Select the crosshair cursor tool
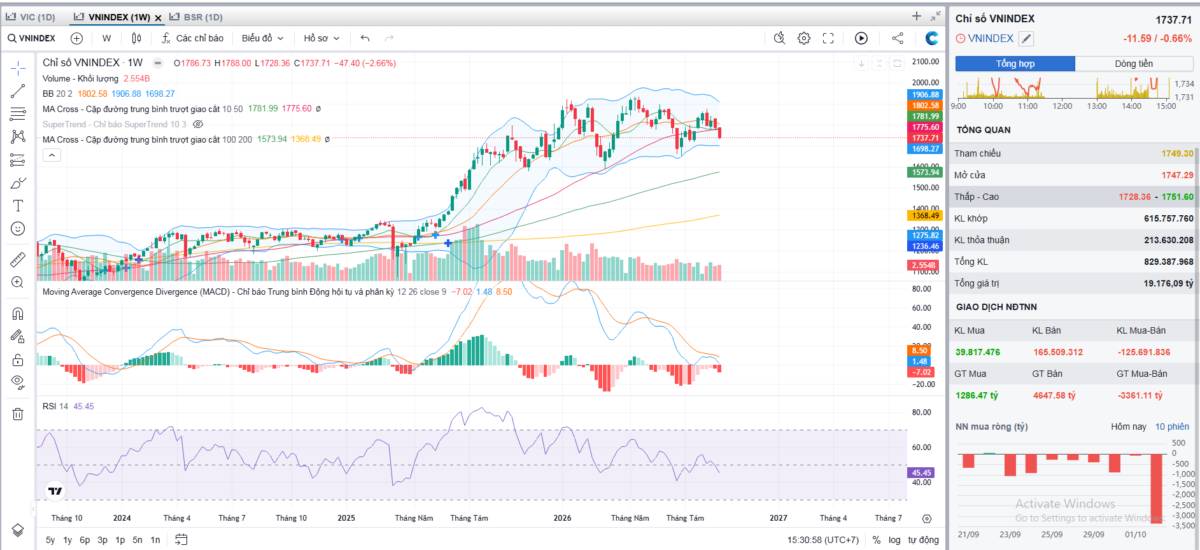This screenshot has width=1200, height=550. 18,67
